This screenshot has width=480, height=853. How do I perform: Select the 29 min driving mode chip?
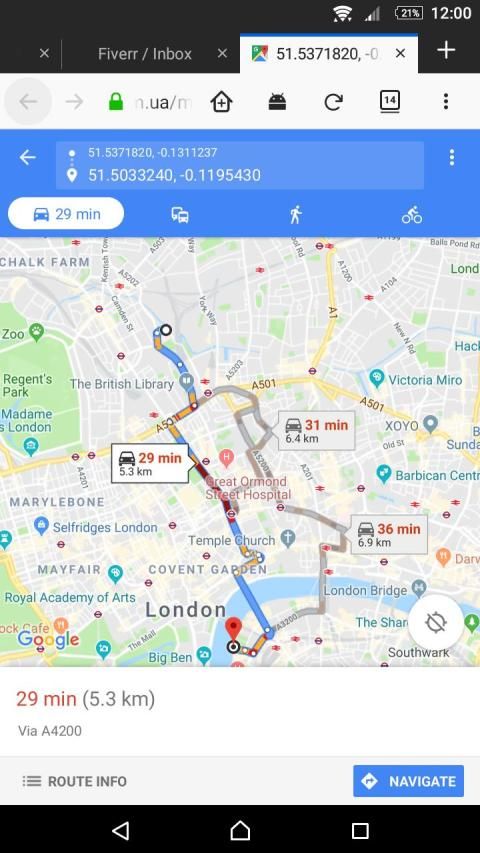coord(66,214)
